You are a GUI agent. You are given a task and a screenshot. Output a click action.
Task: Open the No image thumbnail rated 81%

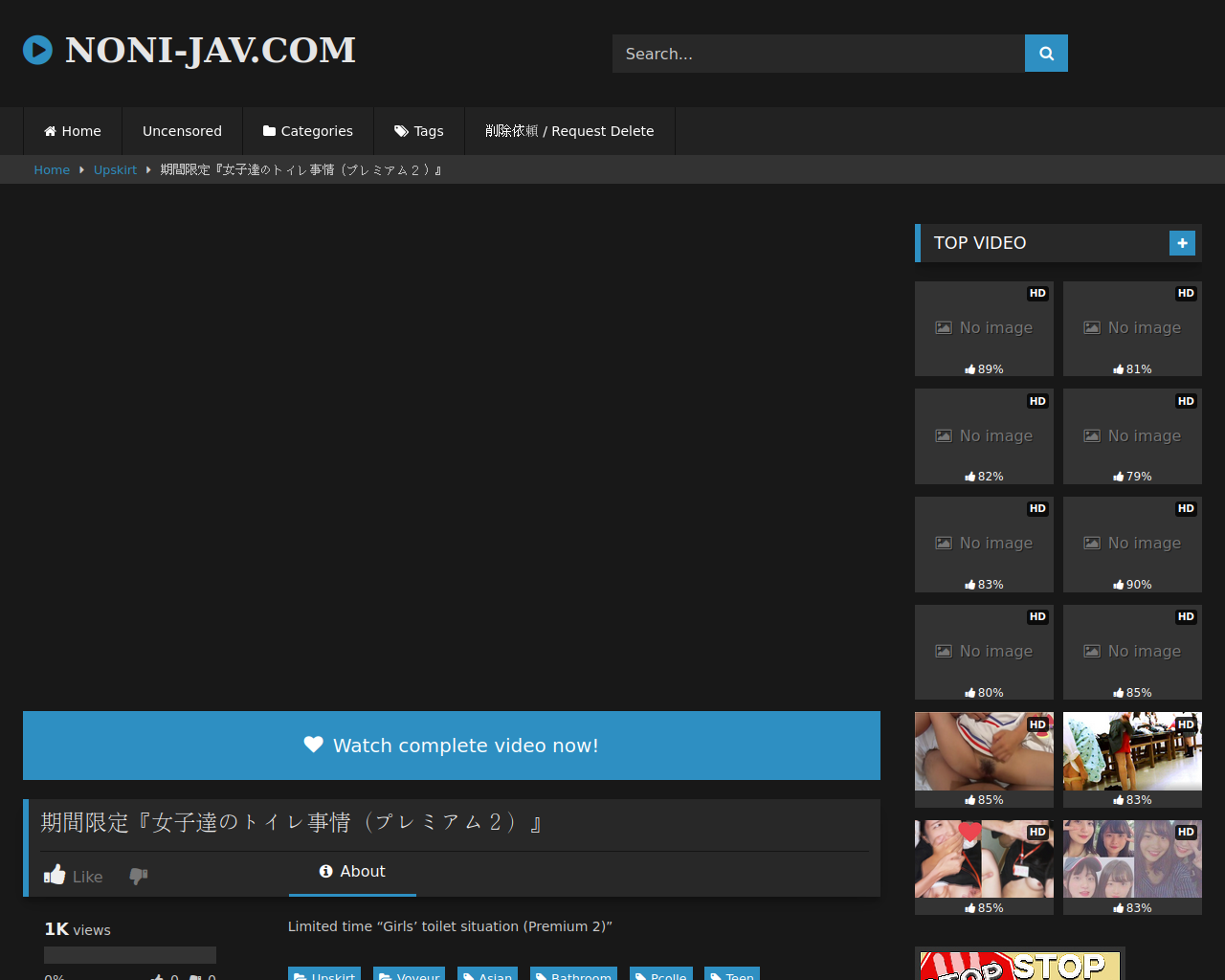(1132, 328)
